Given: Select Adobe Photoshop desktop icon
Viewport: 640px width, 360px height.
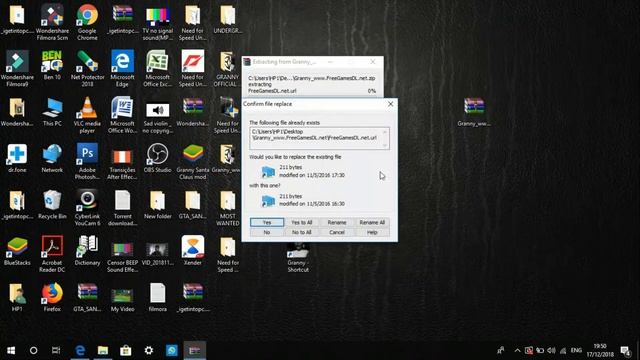Looking at the screenshot, I should [x=87, y=161].
